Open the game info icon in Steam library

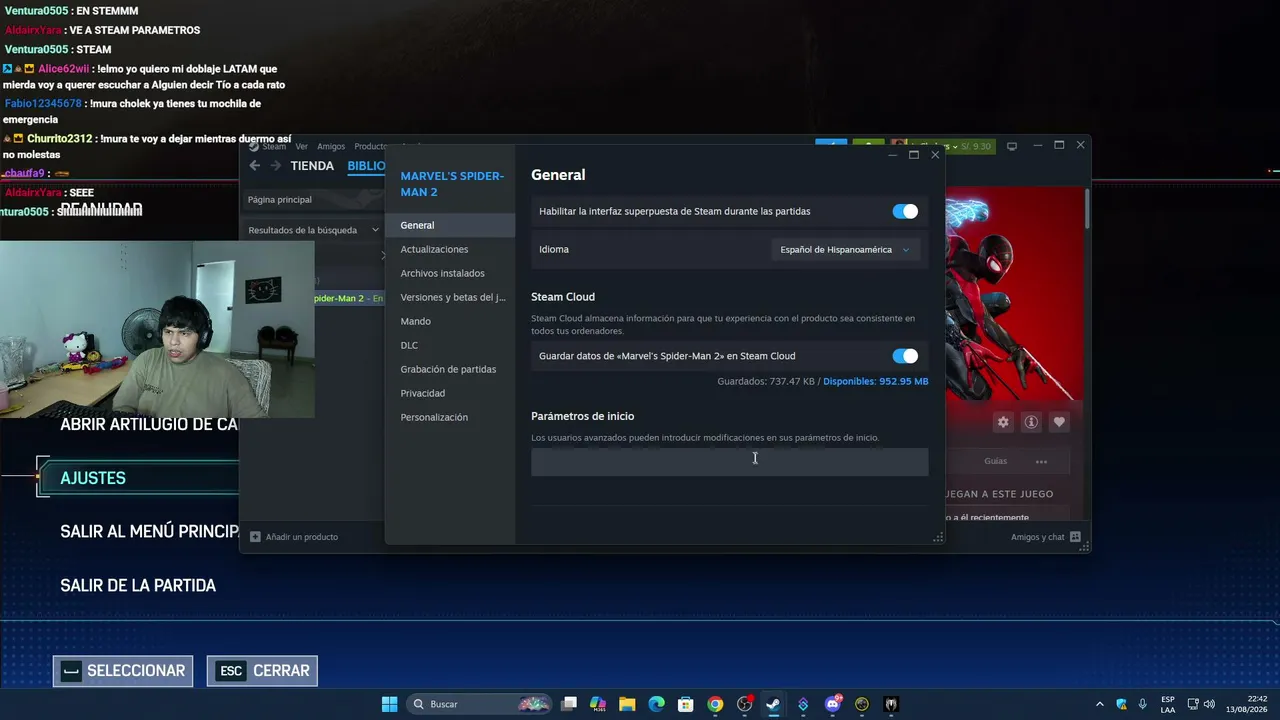click(1031, 422)
